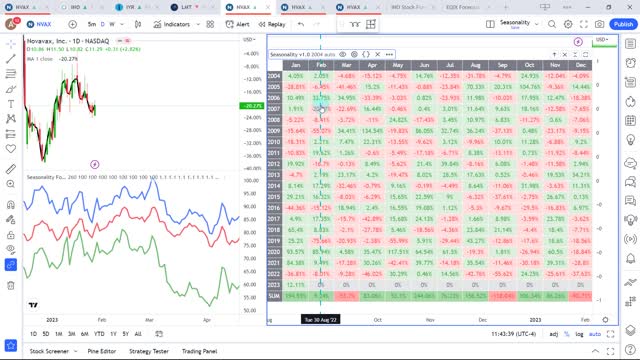Toggle percent scale mode
This screenshot has width=640, height=360.
point(567,334)
